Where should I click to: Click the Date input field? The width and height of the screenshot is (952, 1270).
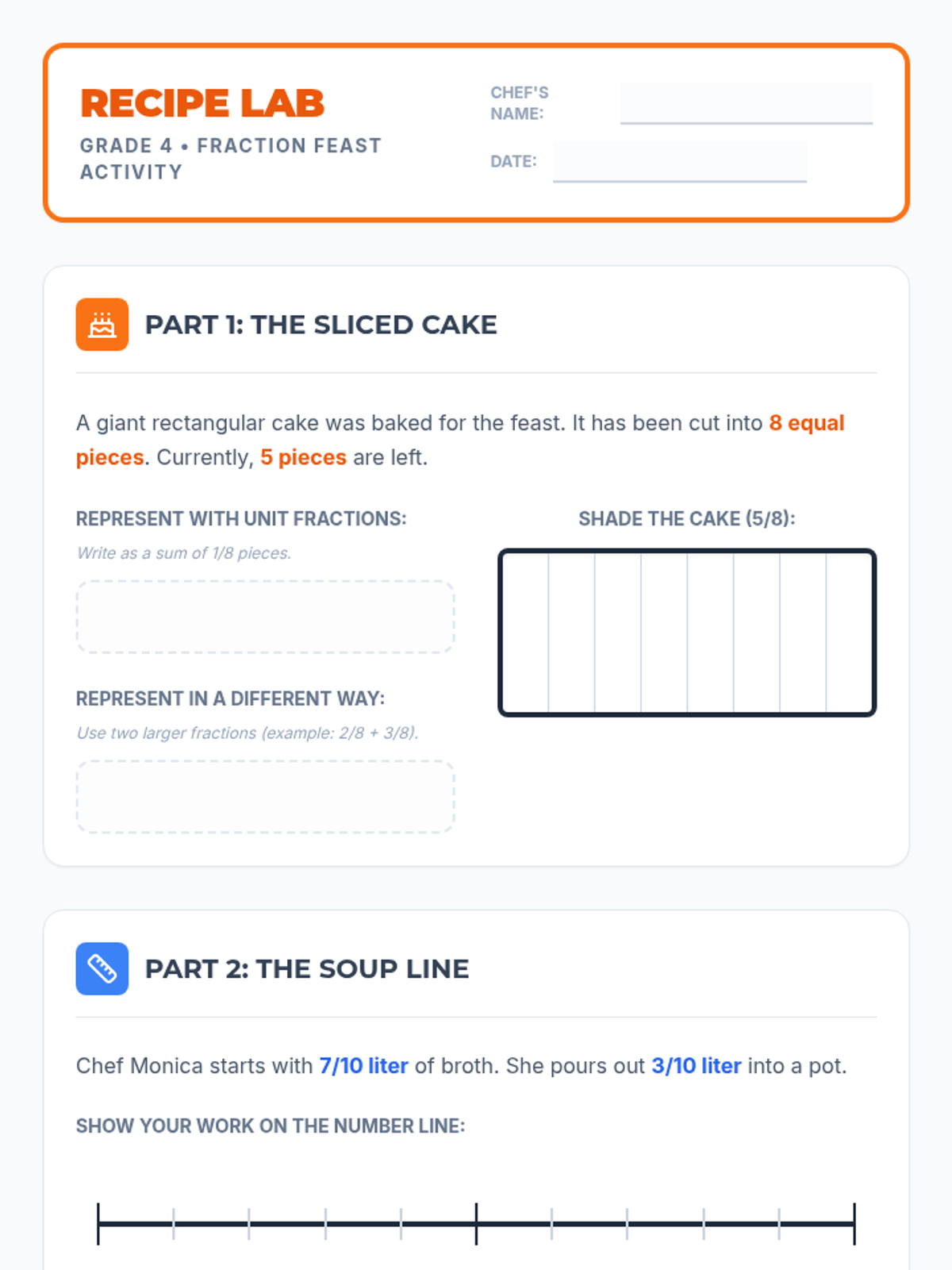(x=679, y=161)
